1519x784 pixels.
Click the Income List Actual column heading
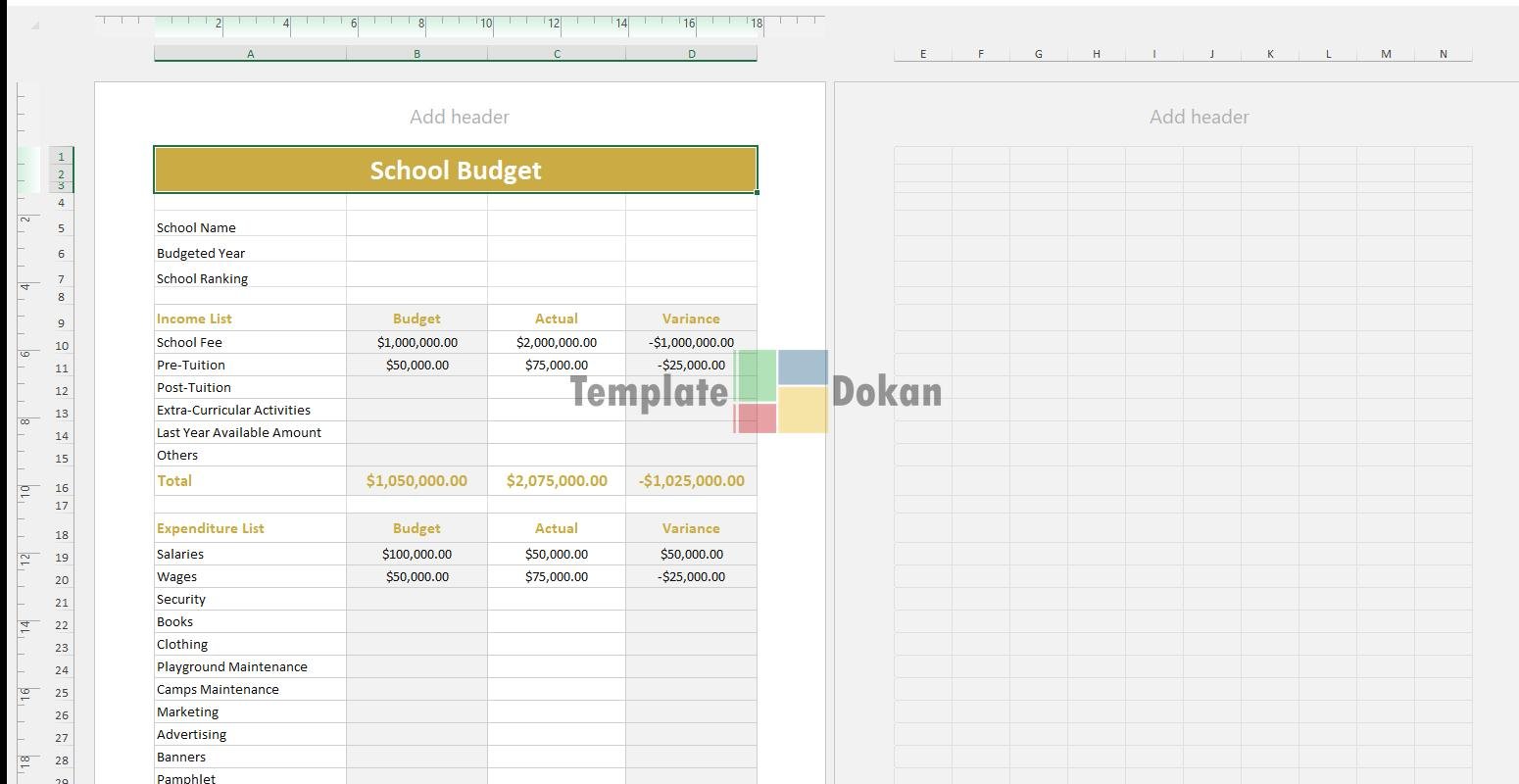click(556, 318)
